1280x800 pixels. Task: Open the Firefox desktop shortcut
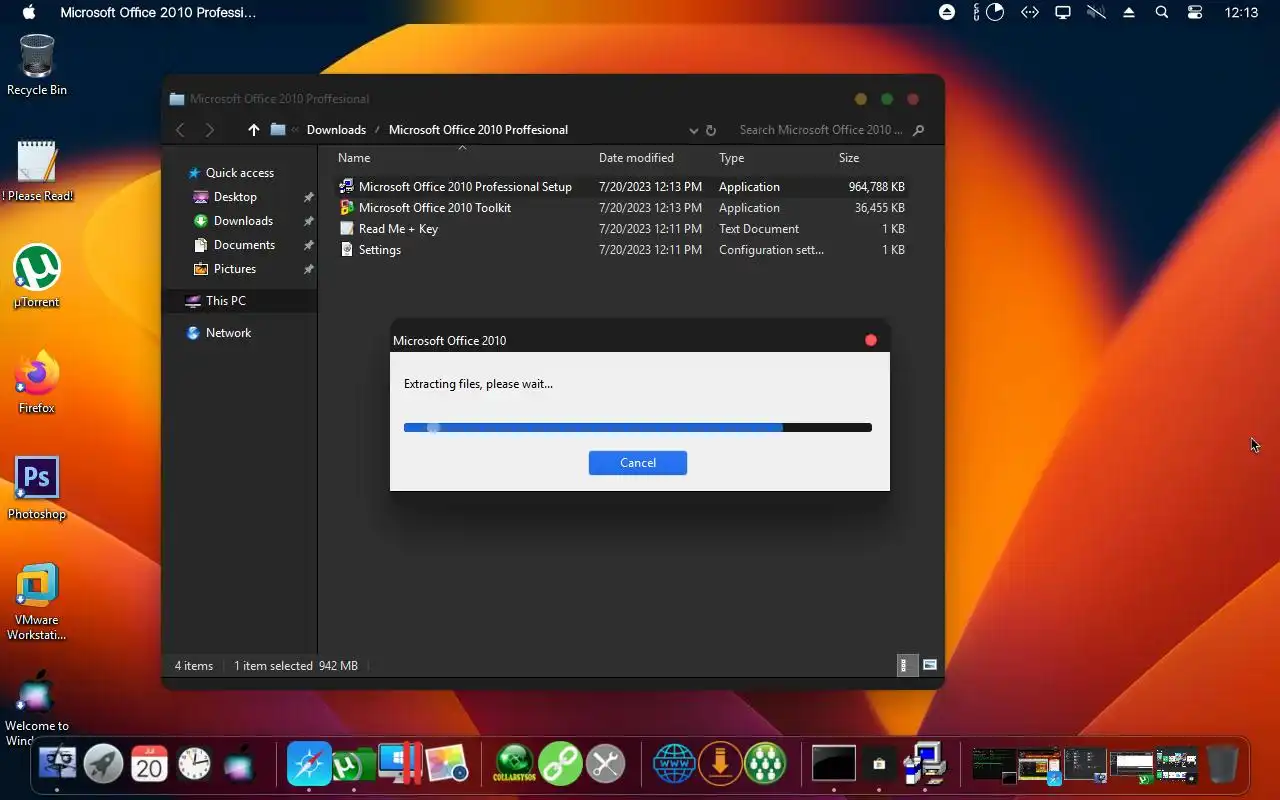(37, 382)
